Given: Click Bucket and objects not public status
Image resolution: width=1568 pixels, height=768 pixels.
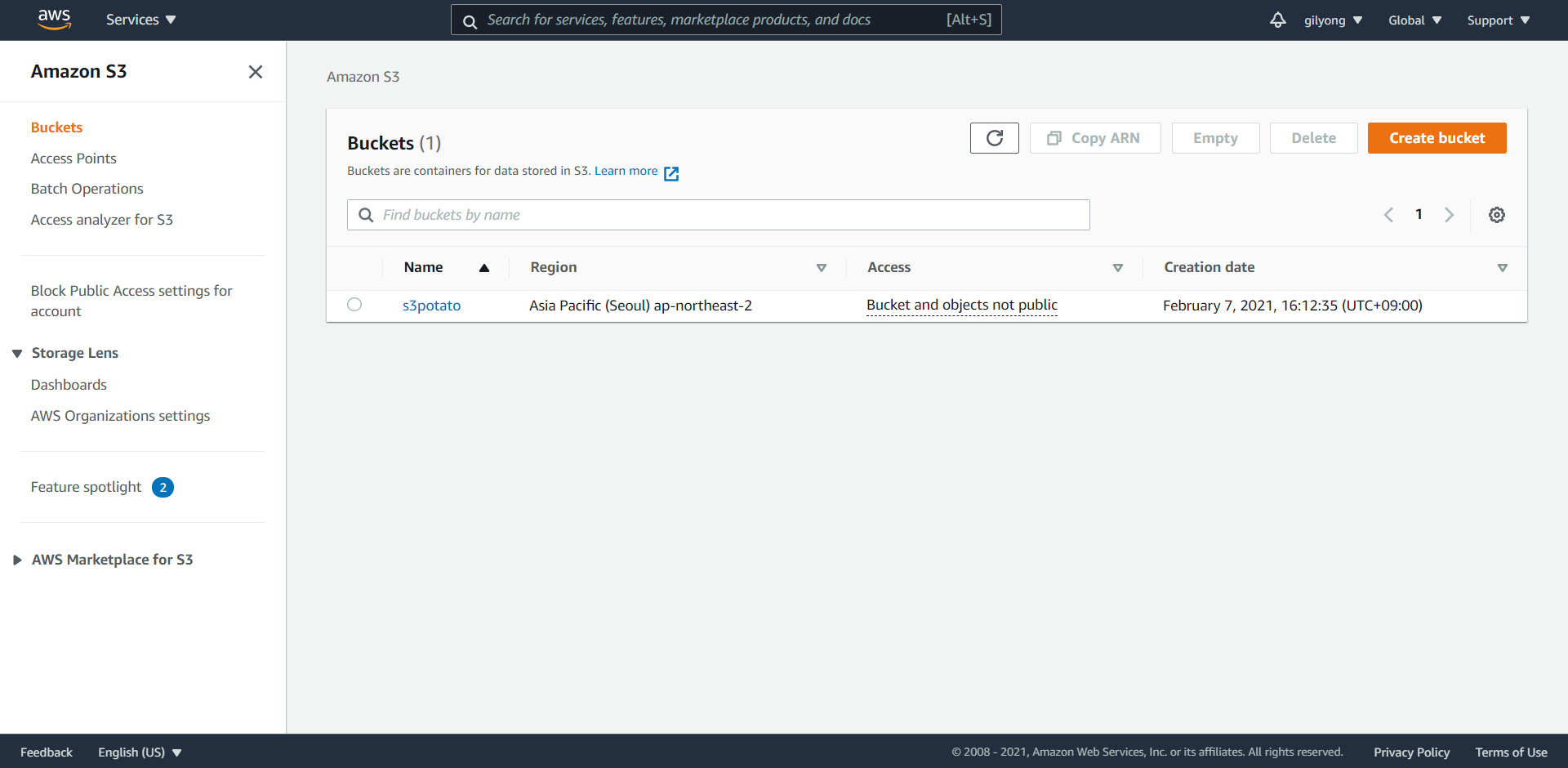Looking at the screenshot, I should 962,305.
